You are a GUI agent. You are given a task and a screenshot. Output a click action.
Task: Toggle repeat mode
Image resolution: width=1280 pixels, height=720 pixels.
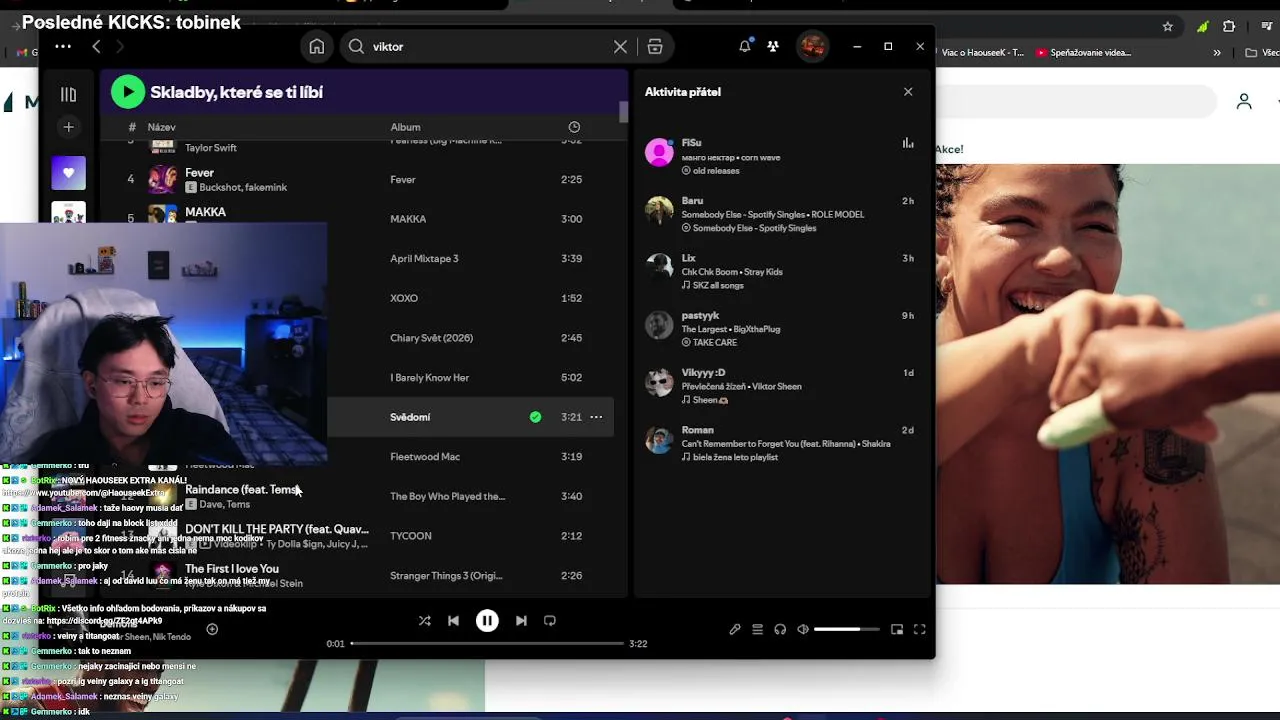pyautogui.click(x=550, y=621)
